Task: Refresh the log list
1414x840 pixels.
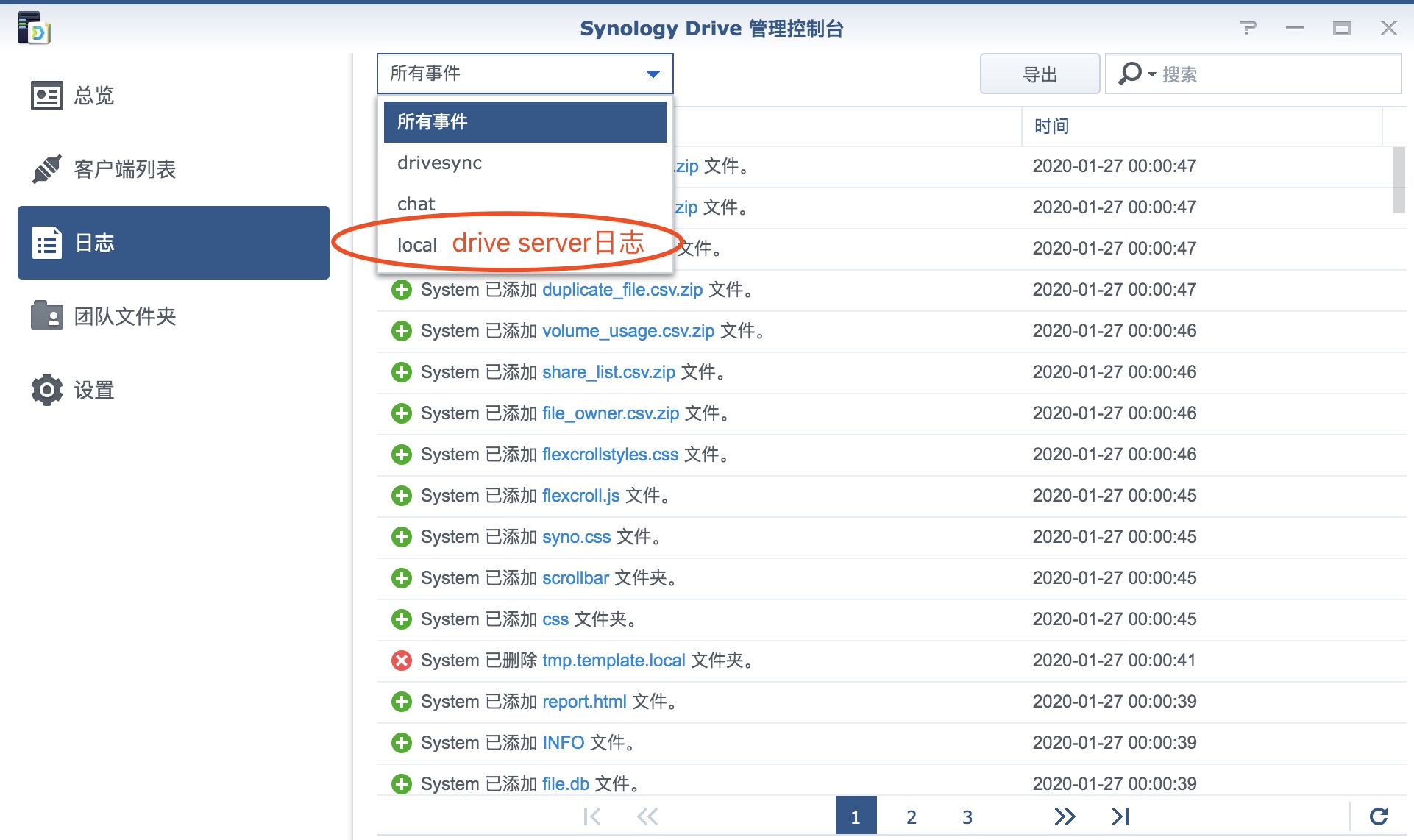Action: [1379, 816]
